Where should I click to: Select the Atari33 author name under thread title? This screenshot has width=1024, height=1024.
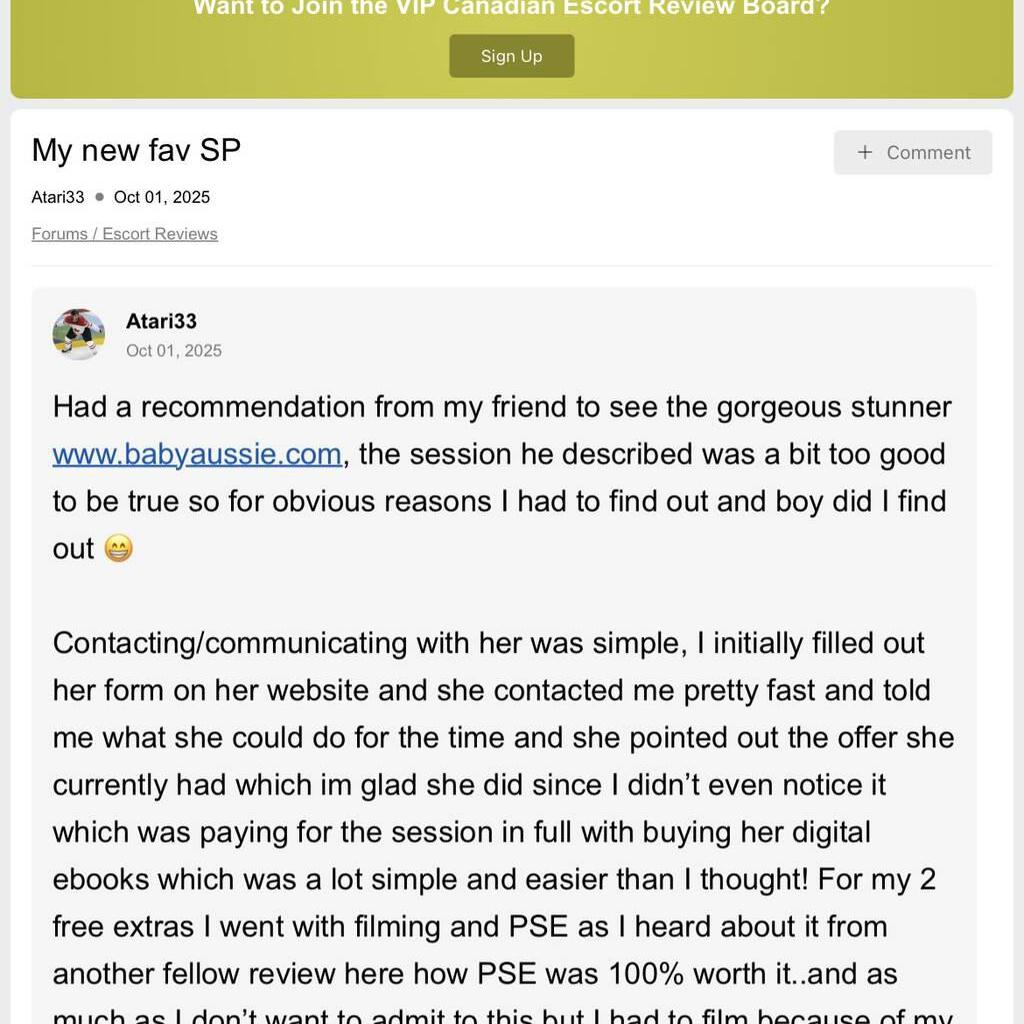[x=58, y=197]
